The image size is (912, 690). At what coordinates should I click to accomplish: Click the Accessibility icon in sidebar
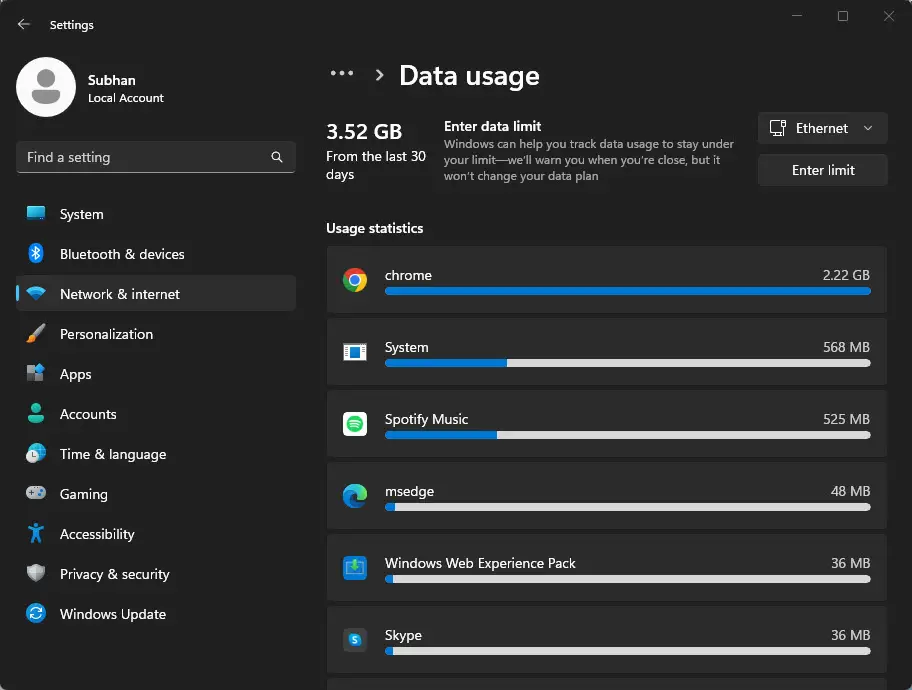[37, 534]
